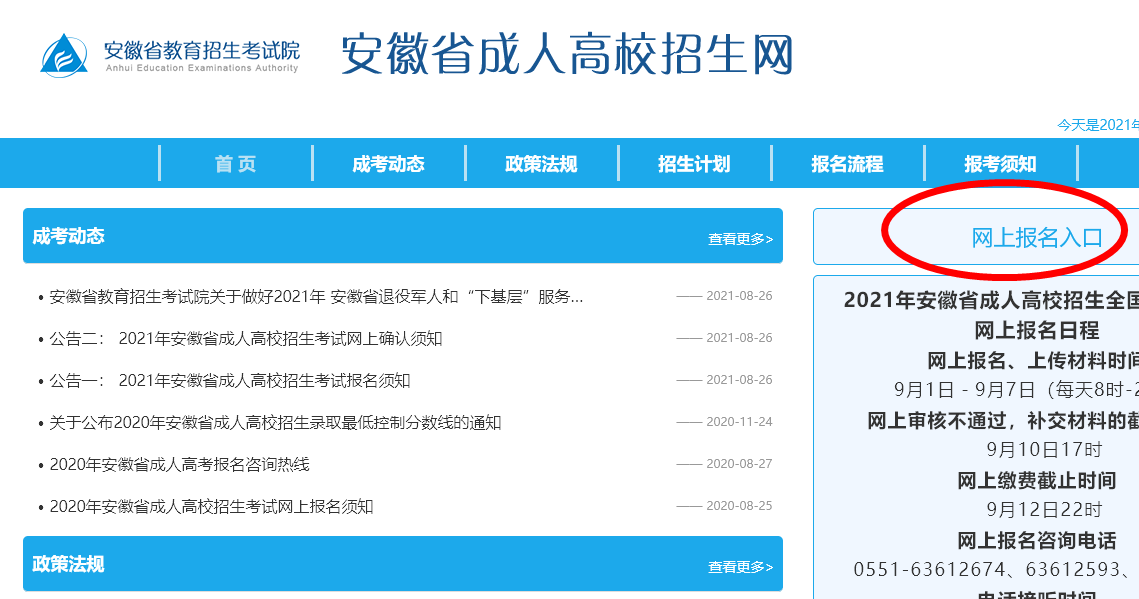Open the 首页 navigation tab
Image resolution: width=1139 pixels, height=599 pixels.
[236, 164]
